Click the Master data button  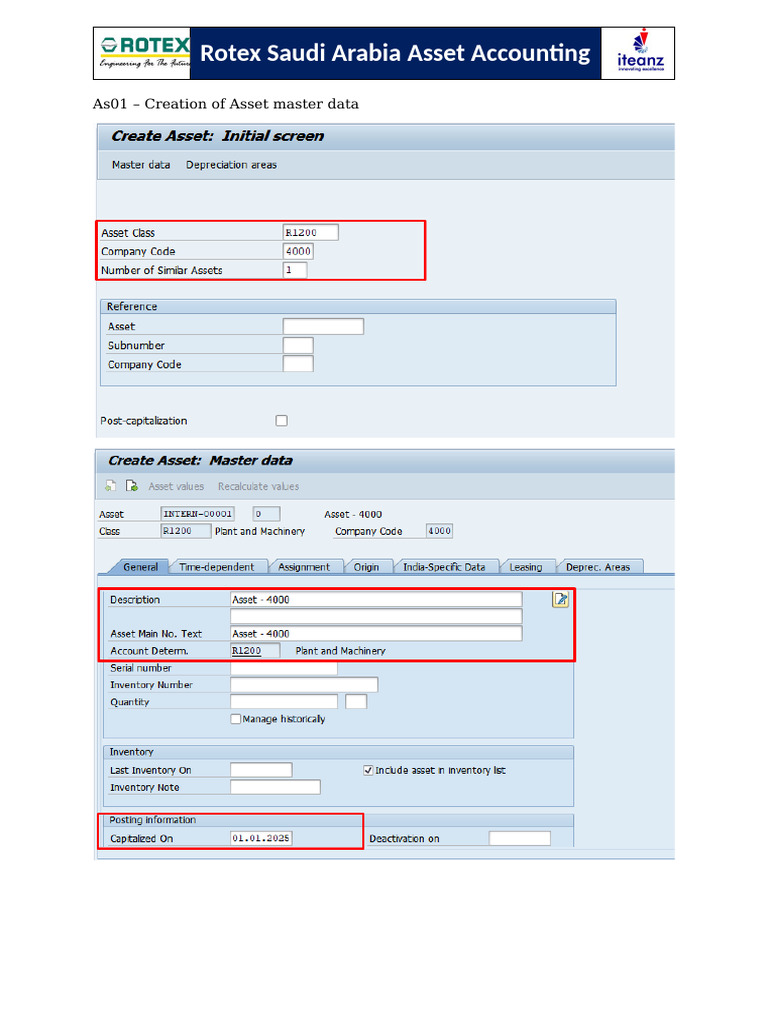click(x=141, y=165)
